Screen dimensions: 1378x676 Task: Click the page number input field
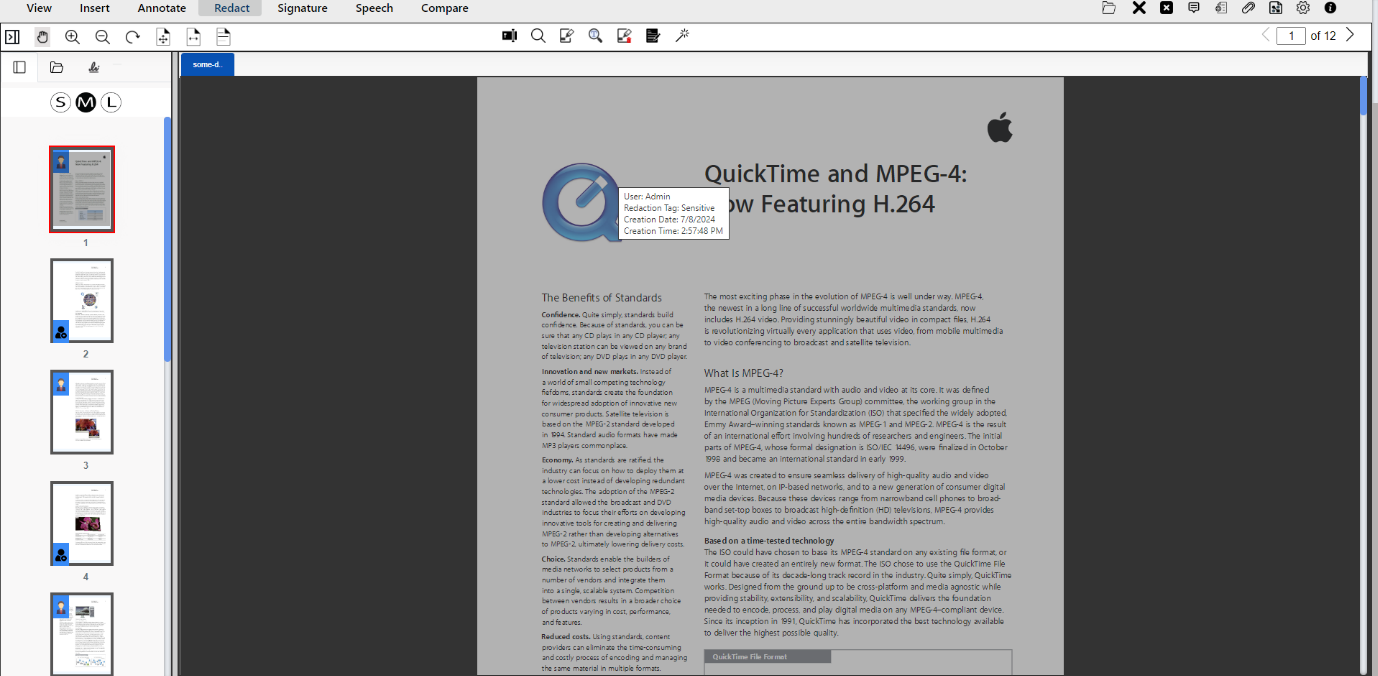click(x=1291, y=36)
